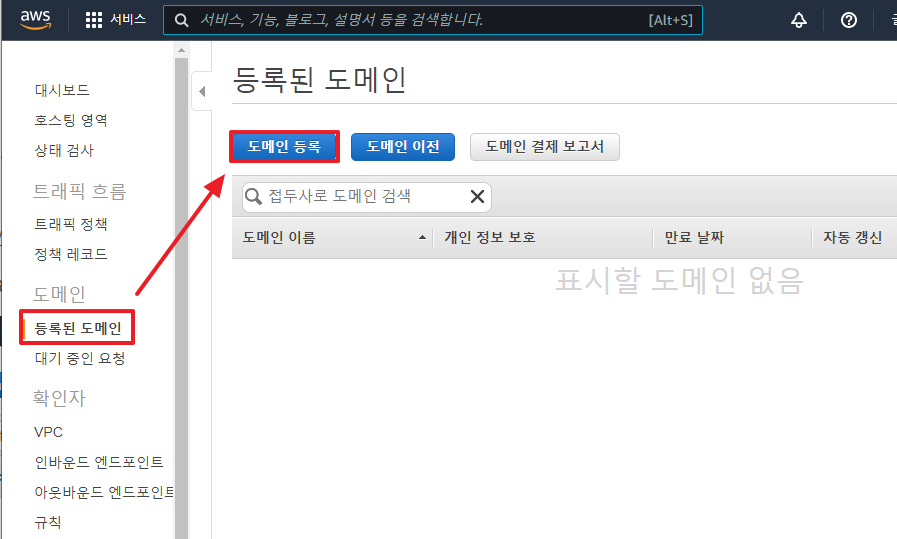The height and width of the screenshot is (539, 897).
Task: Go to 대시보드 in sidebar
Action: coord(62,90)
